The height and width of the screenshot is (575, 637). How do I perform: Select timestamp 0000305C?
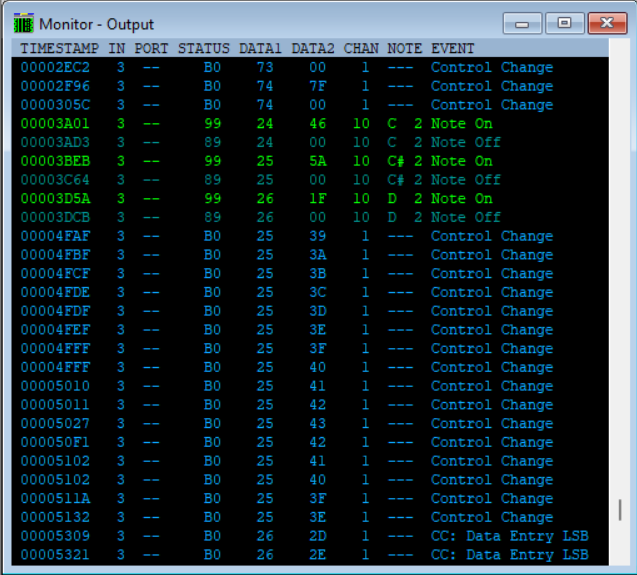[55, 104]
